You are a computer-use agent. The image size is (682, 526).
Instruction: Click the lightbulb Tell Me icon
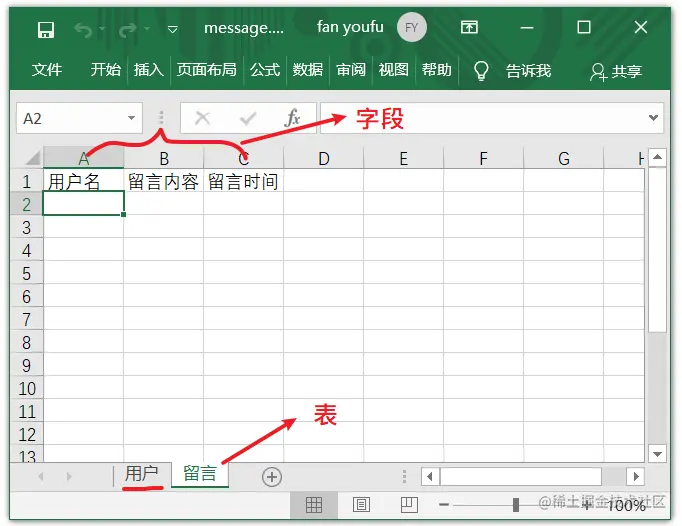point(481,70)
